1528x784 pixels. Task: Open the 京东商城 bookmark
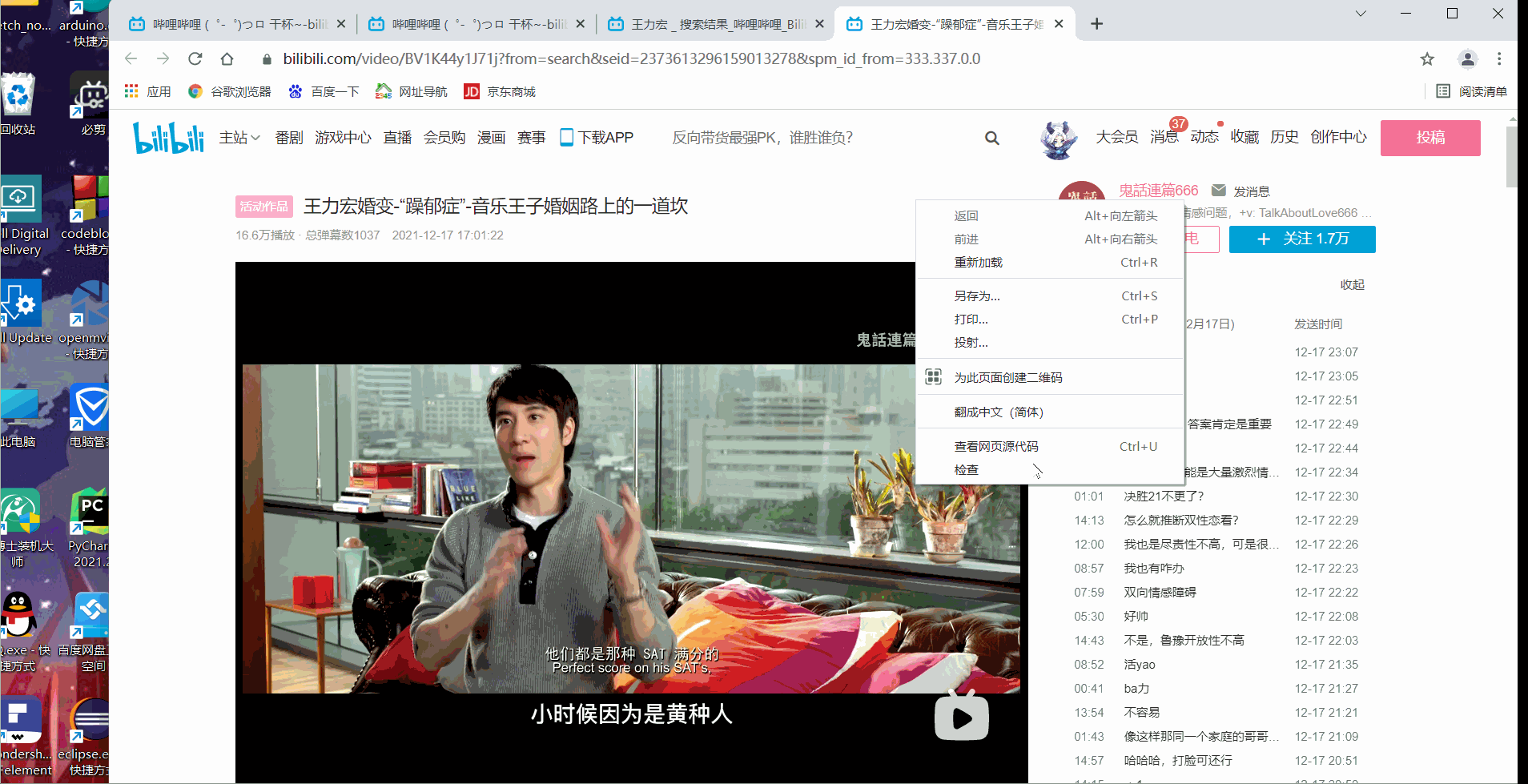500,91
